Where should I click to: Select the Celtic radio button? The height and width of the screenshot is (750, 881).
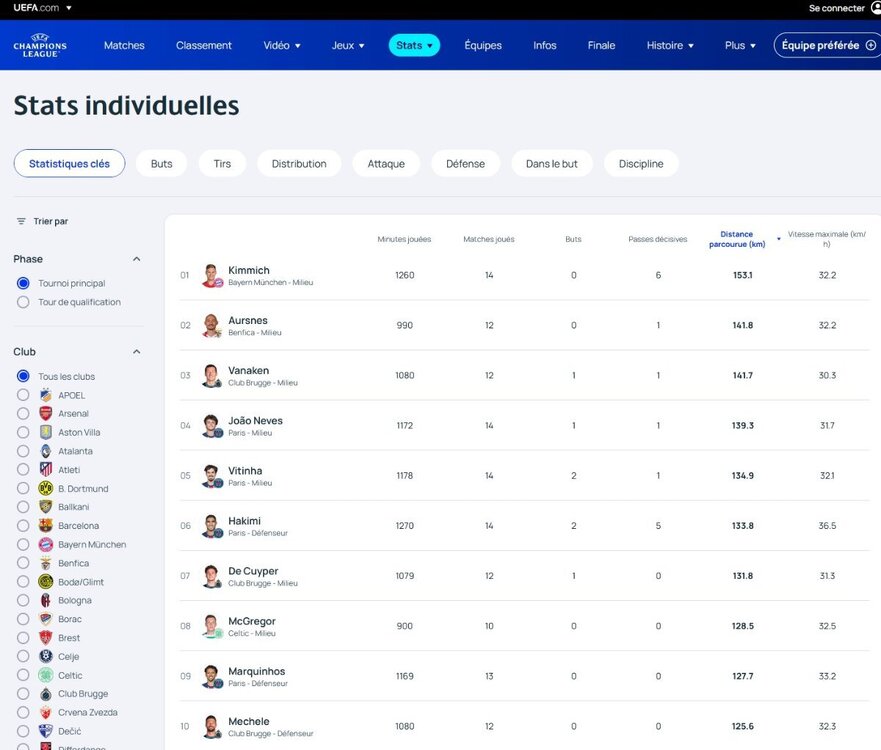pos(23,675)
